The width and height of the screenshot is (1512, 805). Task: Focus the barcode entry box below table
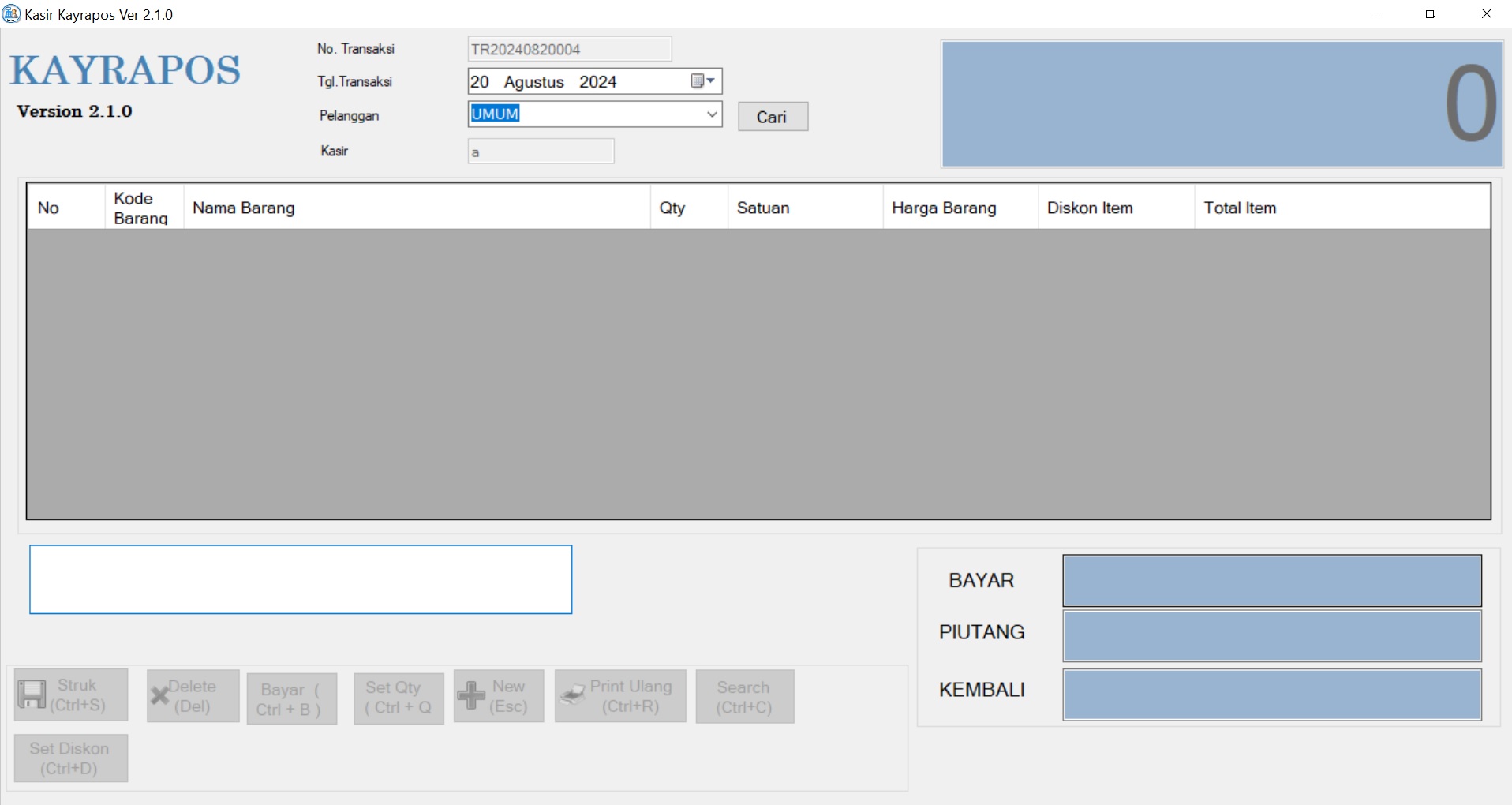[x=301, y=579]
